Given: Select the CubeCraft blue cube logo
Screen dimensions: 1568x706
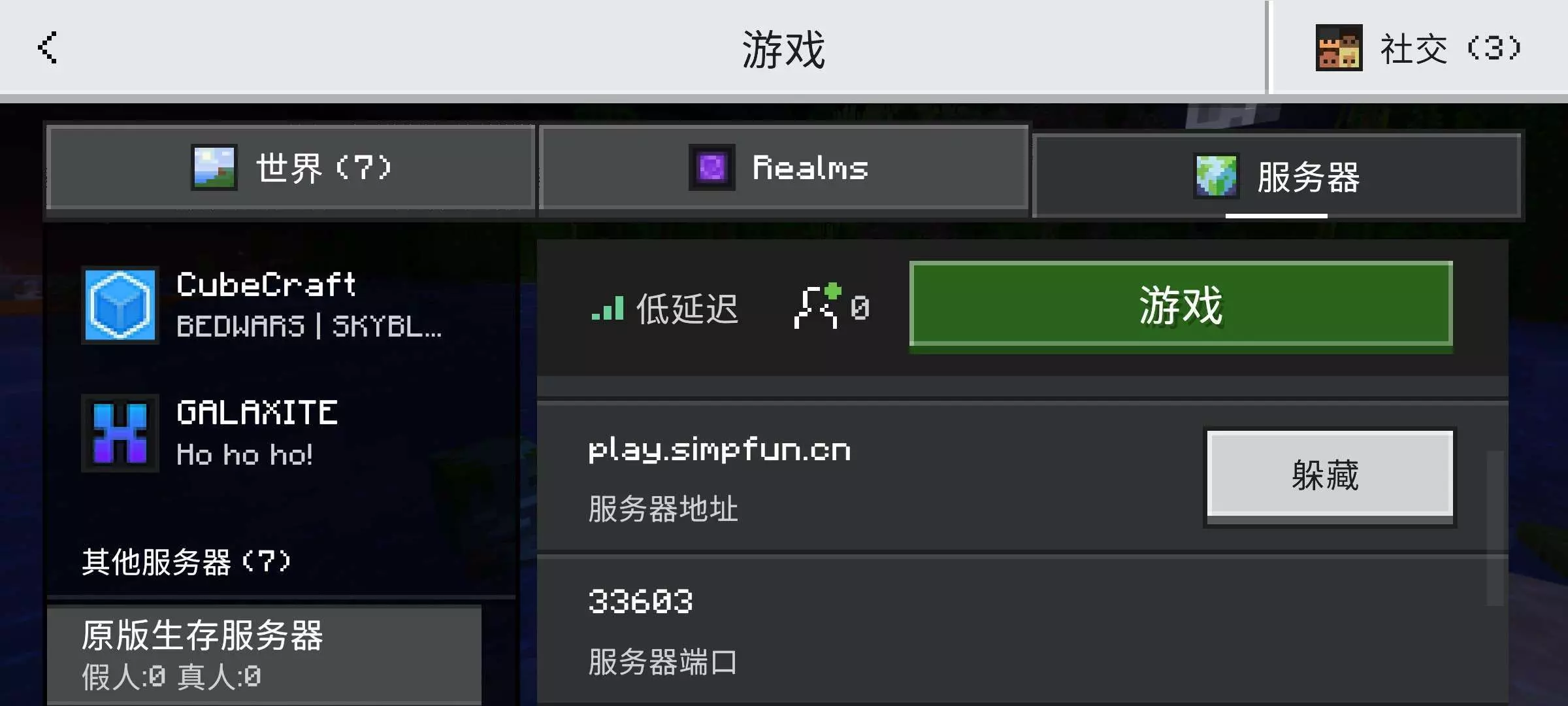Looking at the screenshot, I should 120,305.
